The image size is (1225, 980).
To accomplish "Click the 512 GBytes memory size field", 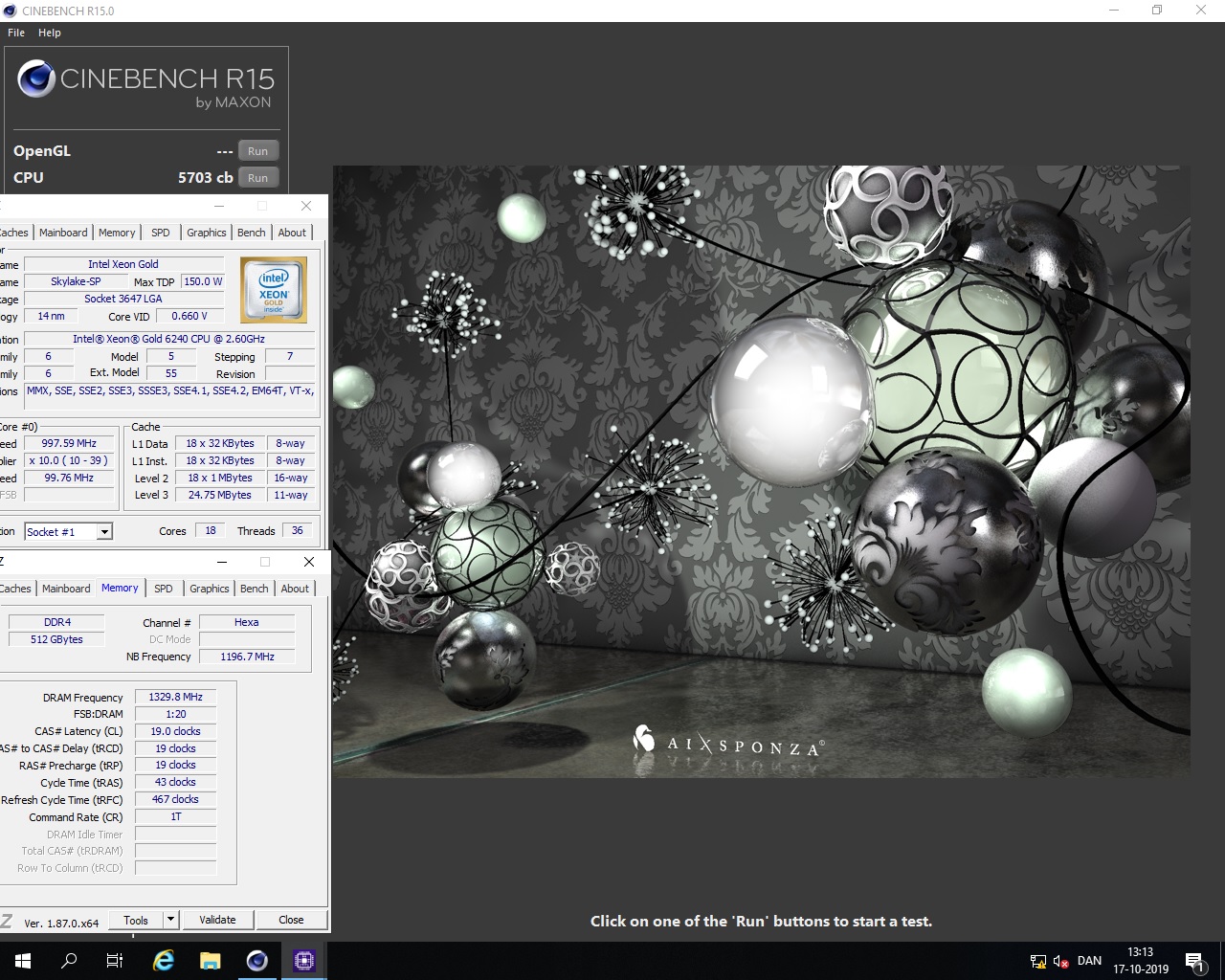I will pyautogui.click(x=57, y=639).
